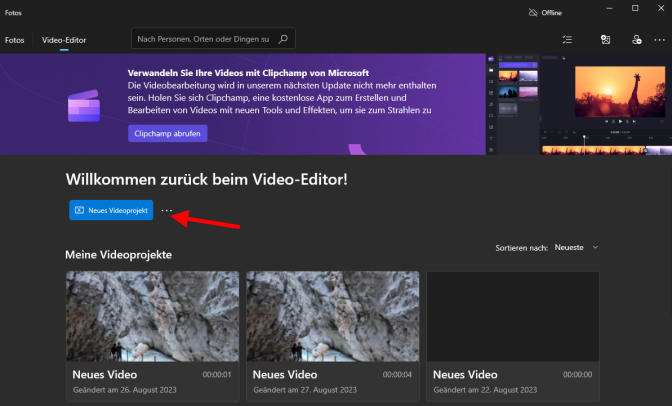Expand the Sortieren nach Neueste dropdown
Screen dimensions: 672x406
[576, 247]
